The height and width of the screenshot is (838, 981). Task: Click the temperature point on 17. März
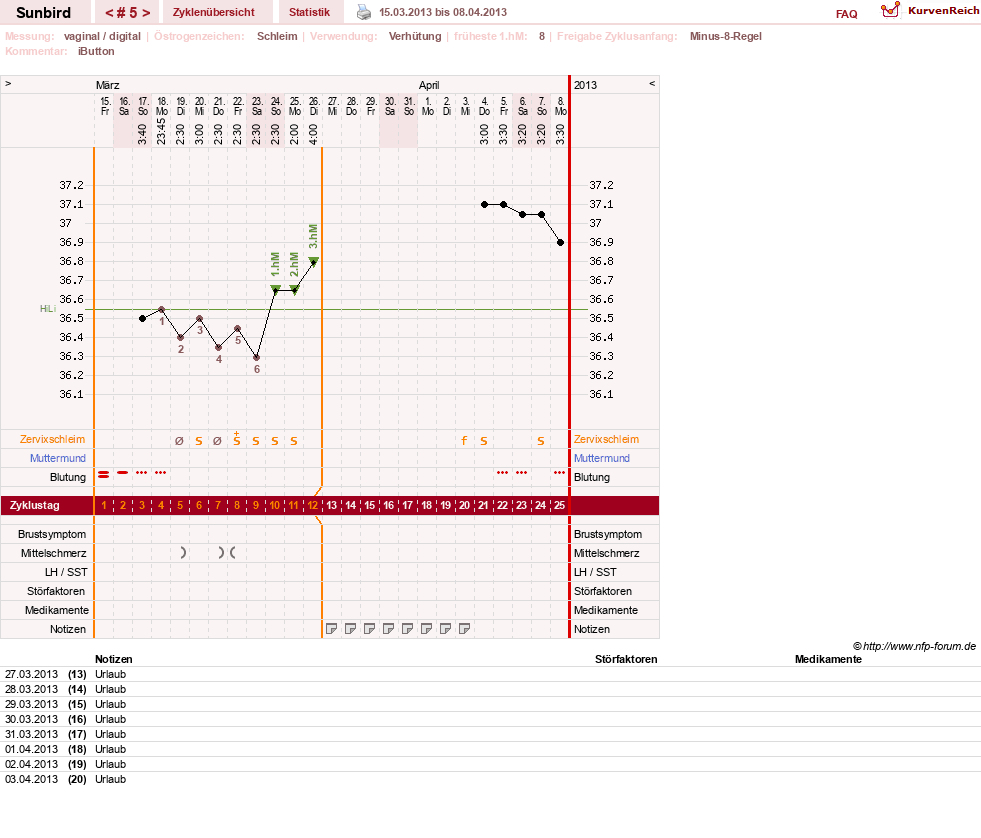click(143, 319)
